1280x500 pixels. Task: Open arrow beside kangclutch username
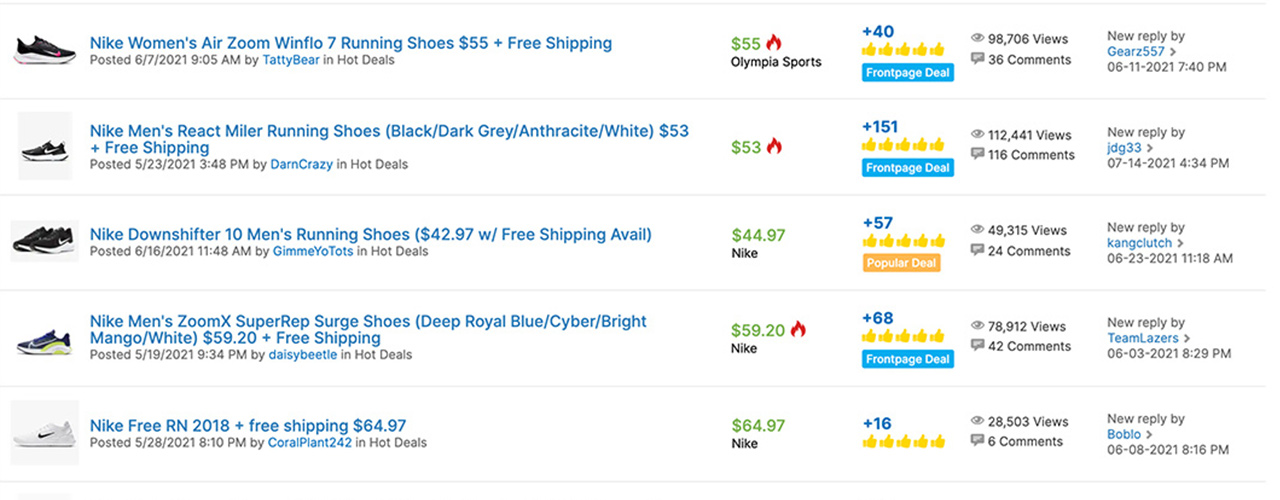pyautogui.click(x=1181, y=243)
